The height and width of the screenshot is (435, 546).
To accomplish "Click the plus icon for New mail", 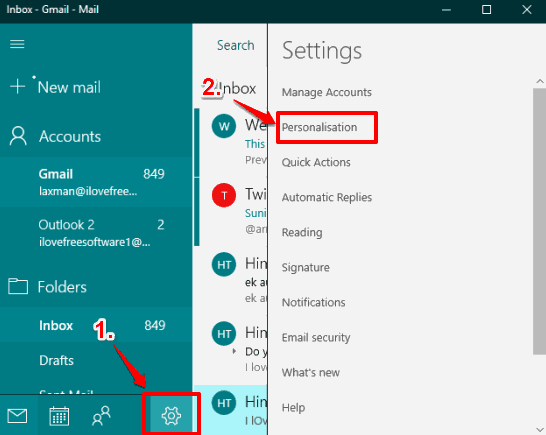I will click(17, 86).
